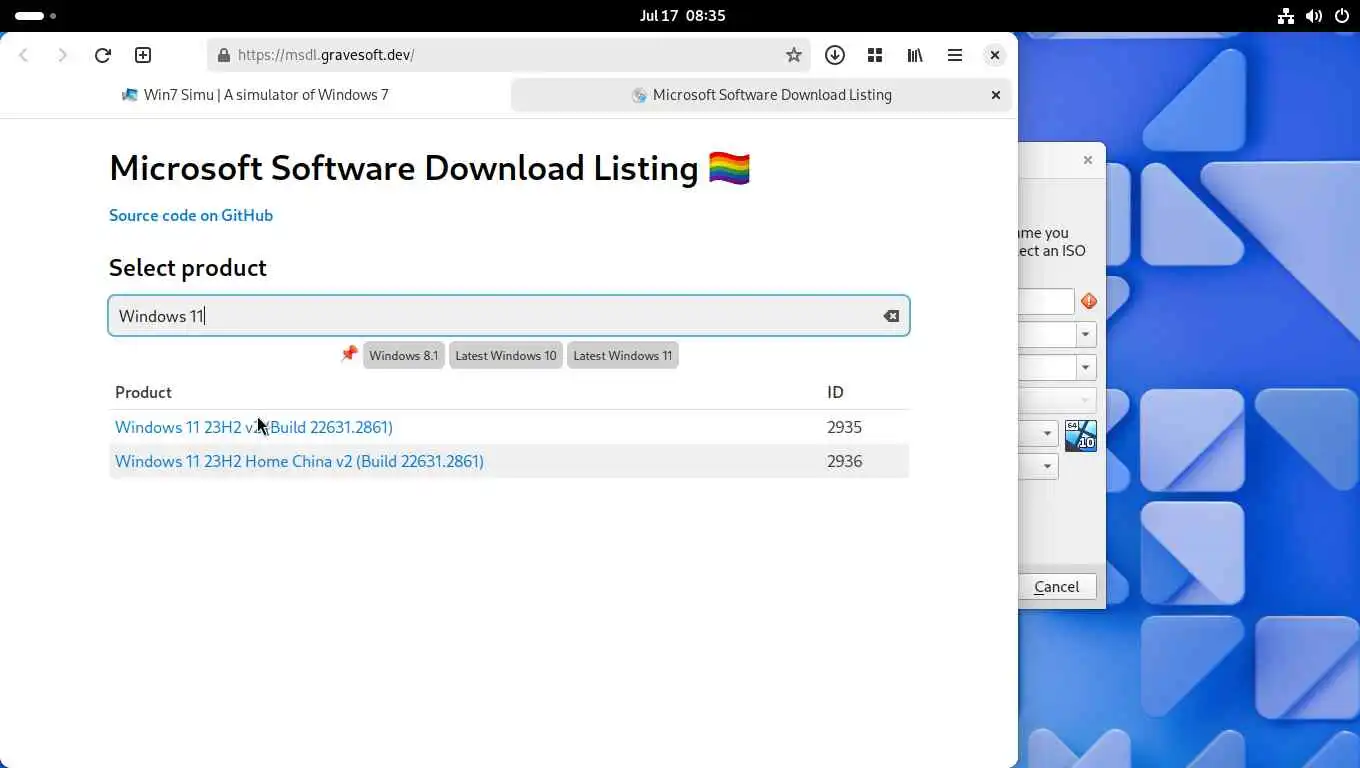This screenshot has width=1360, height=768.
Task: Open the browser downloads icon
Action: 835,55
